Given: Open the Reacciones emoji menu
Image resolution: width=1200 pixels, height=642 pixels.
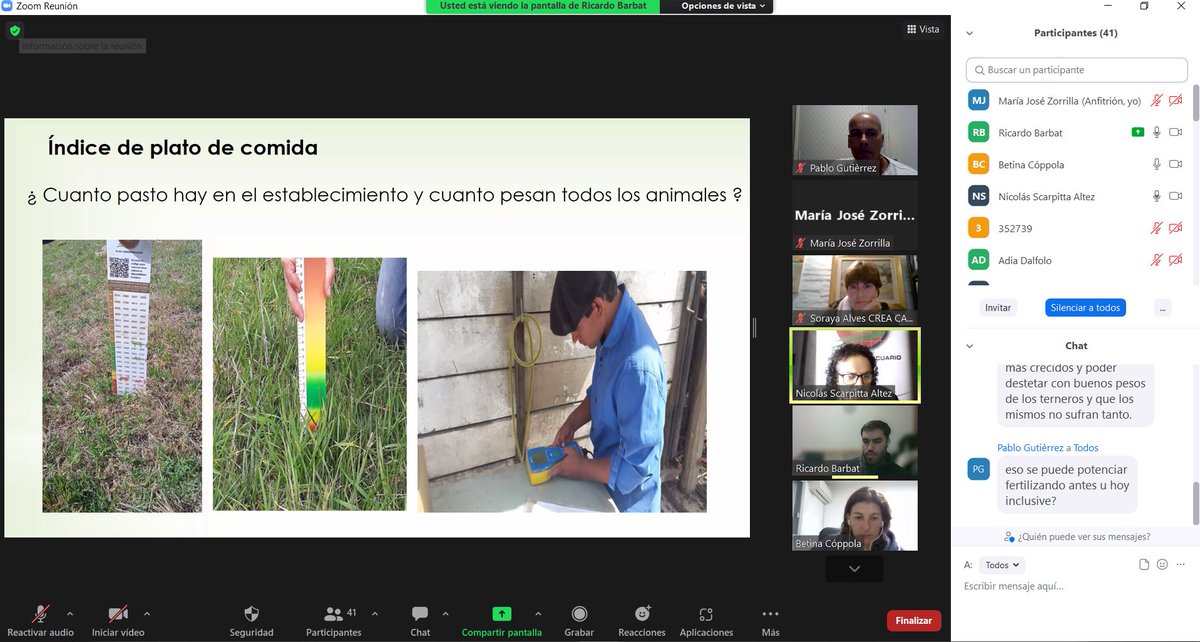Looking at the screenshot, I should point(642,619).
